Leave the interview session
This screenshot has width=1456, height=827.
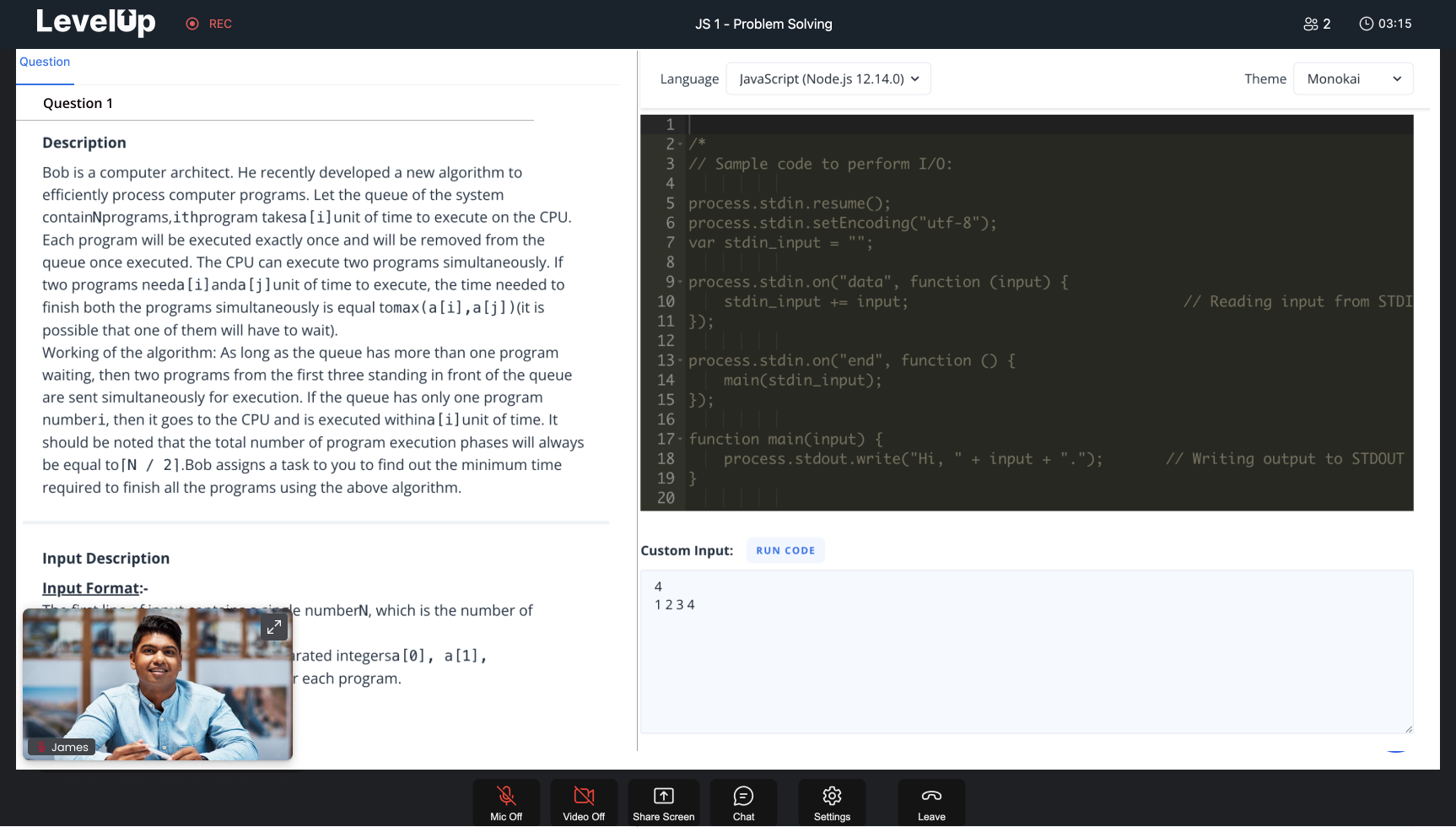coord(931,802)
